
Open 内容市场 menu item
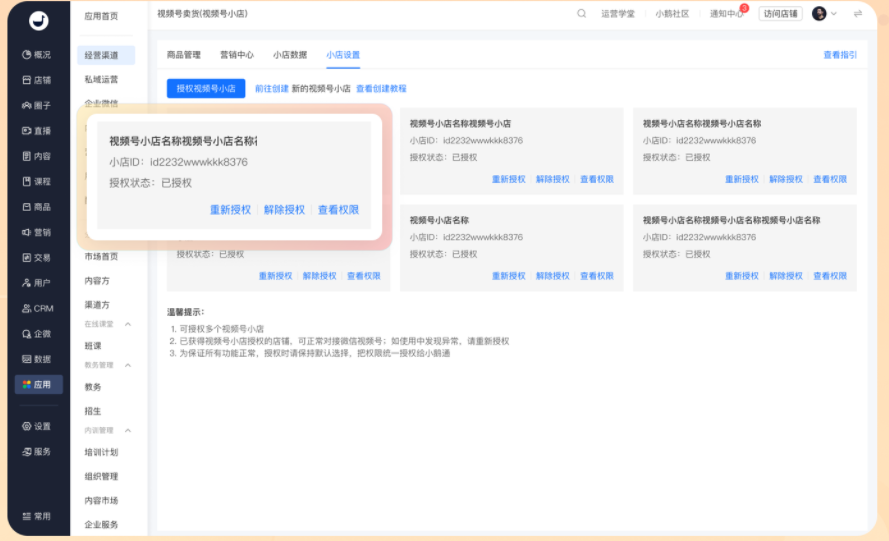coord(101,501)
